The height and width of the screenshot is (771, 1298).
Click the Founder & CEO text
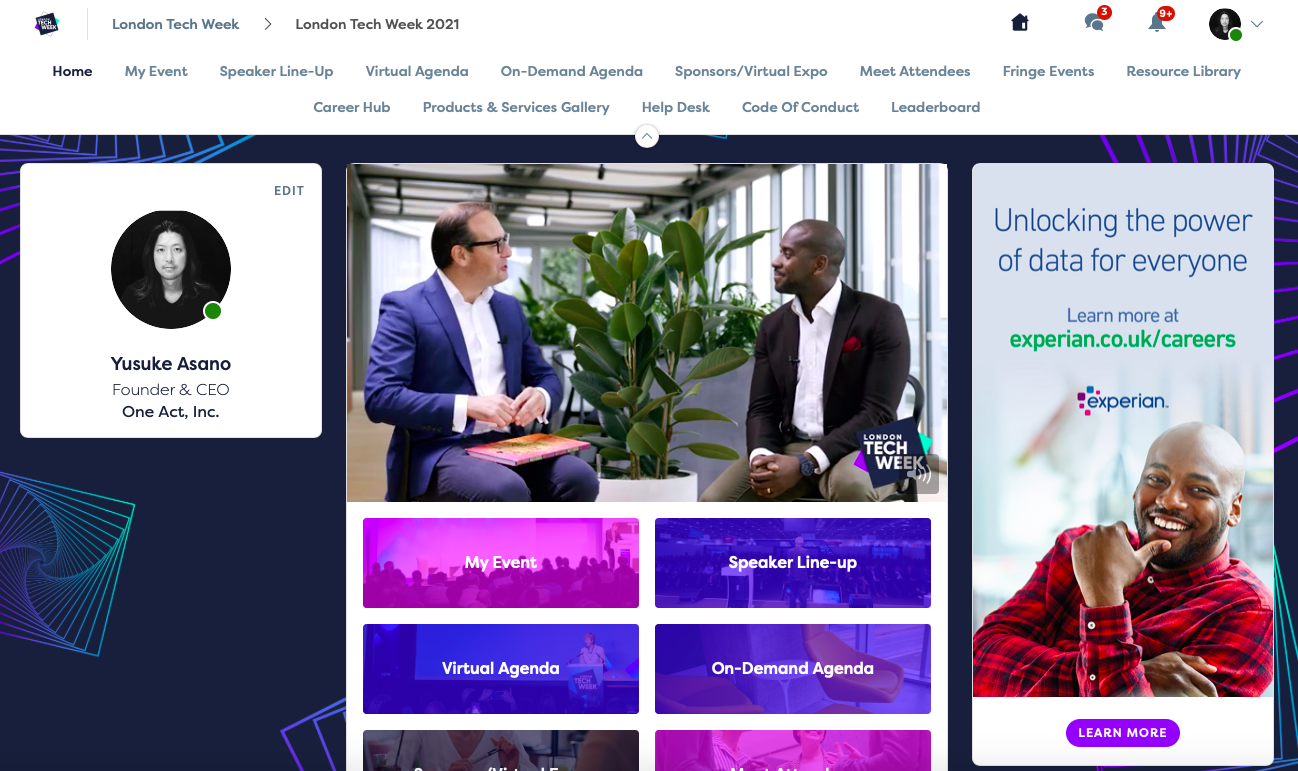(x=171, y=390)
